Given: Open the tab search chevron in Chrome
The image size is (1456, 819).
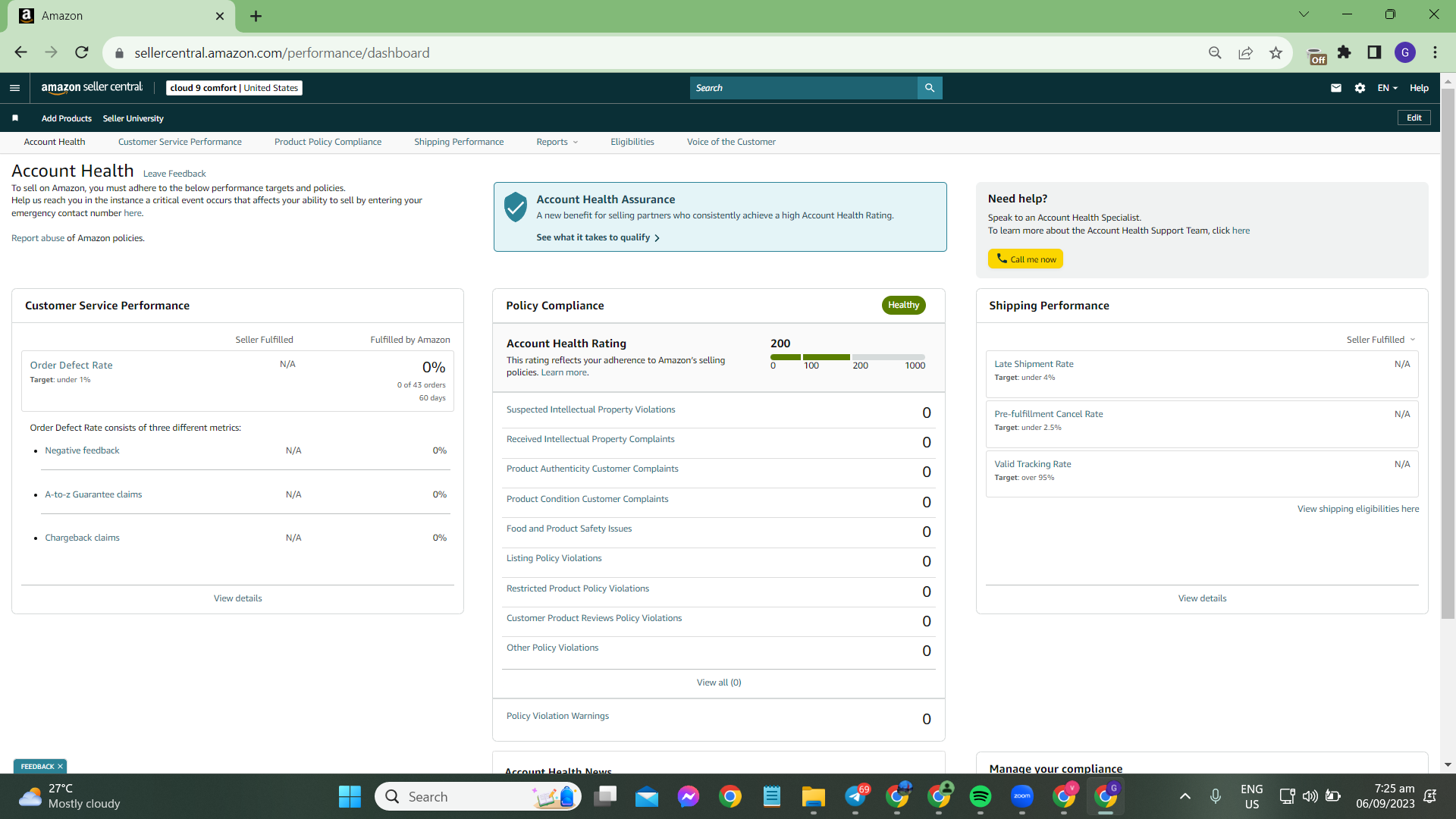Looking at the screenshot, I should (x=1304, y=14).
